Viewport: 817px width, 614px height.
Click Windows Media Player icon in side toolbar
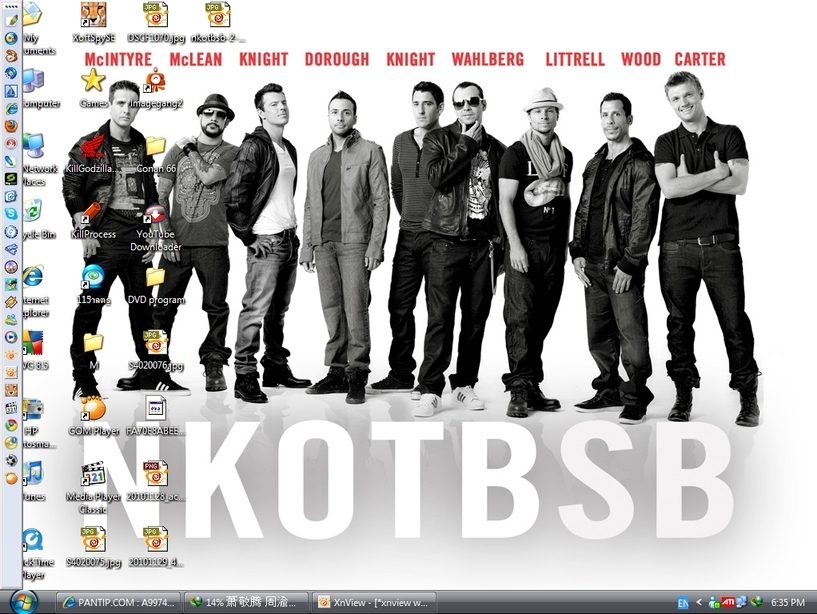[x=11, y=337]
